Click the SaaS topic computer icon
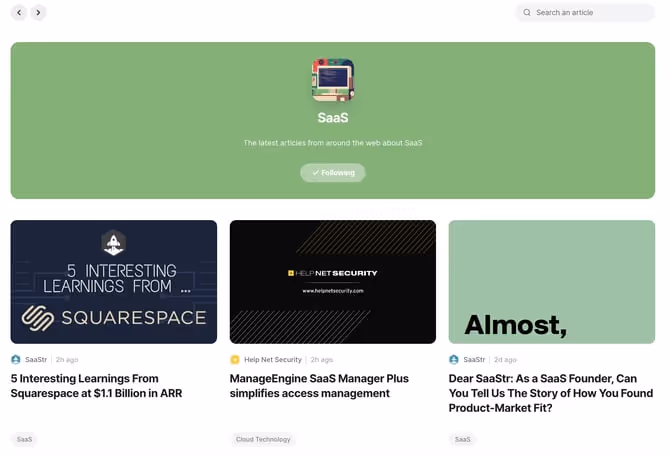 pos(333,80)
